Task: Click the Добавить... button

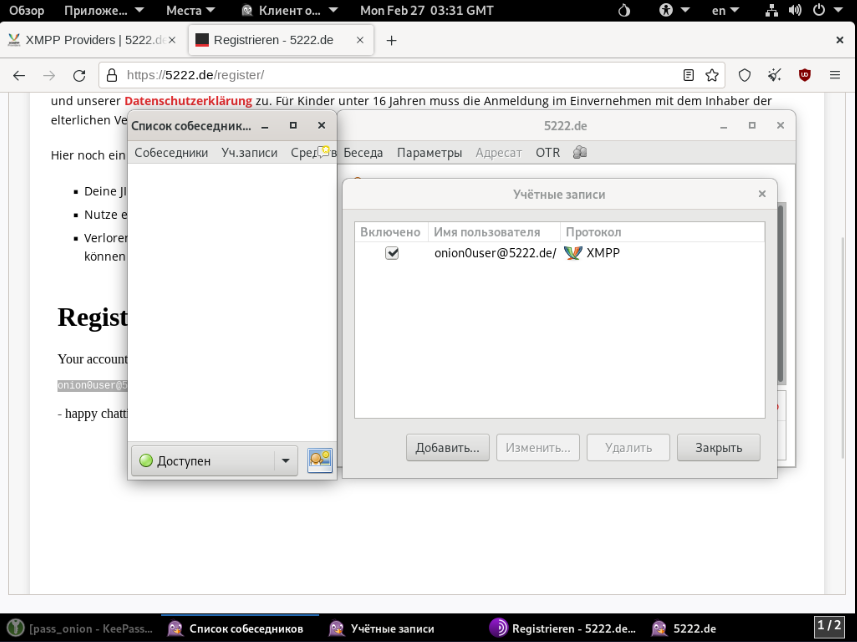Action: [448, 447]
